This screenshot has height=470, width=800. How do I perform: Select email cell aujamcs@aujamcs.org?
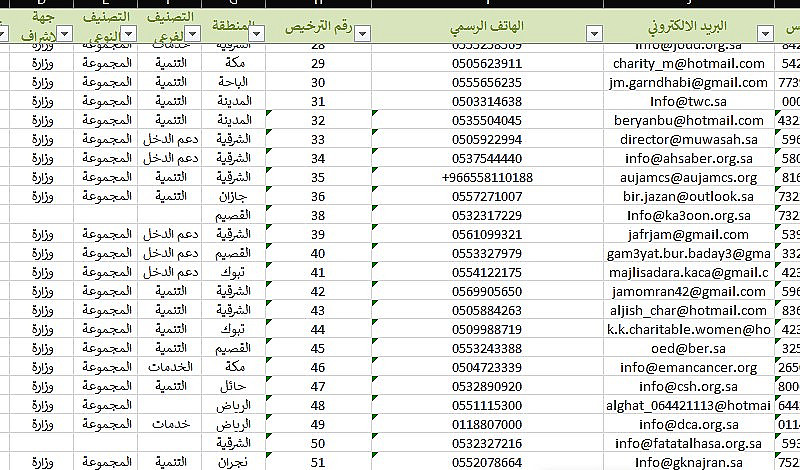tap(689, 177)
